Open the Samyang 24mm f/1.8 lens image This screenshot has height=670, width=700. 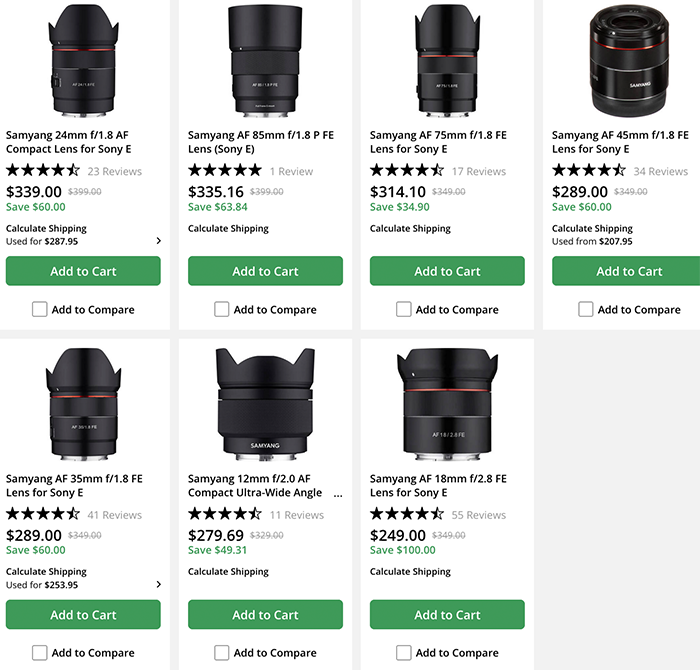tap(83, 60)
